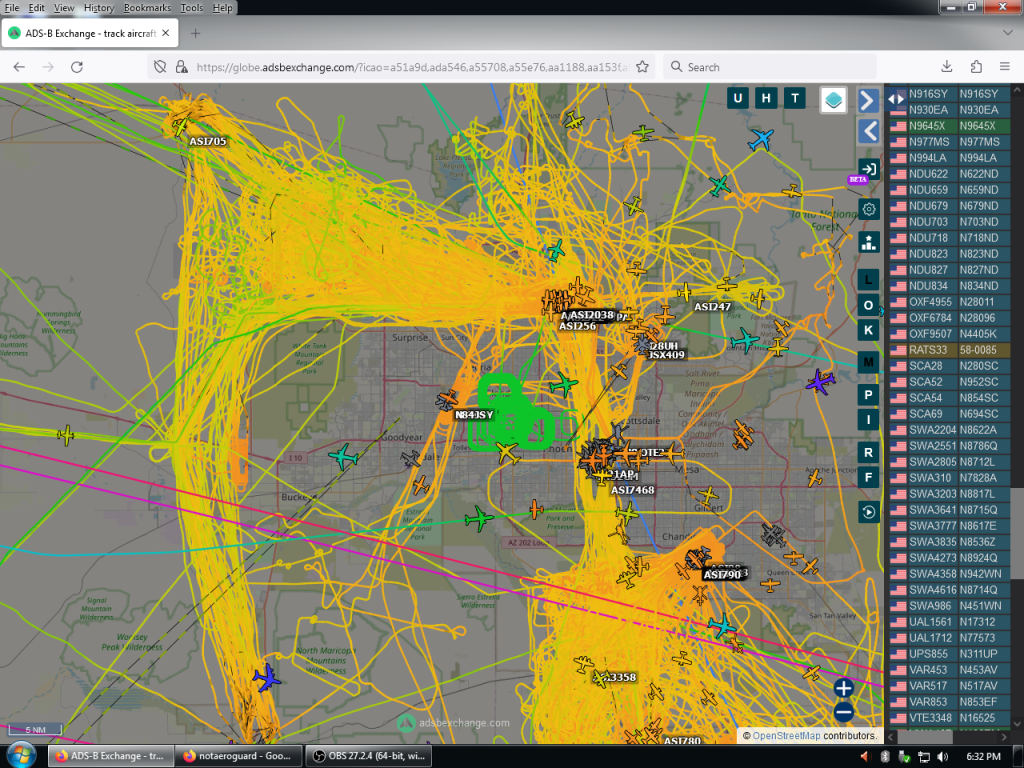Click the ASI247 aircraft label on map
The image size is (1024, 768).
coord(712,306)
